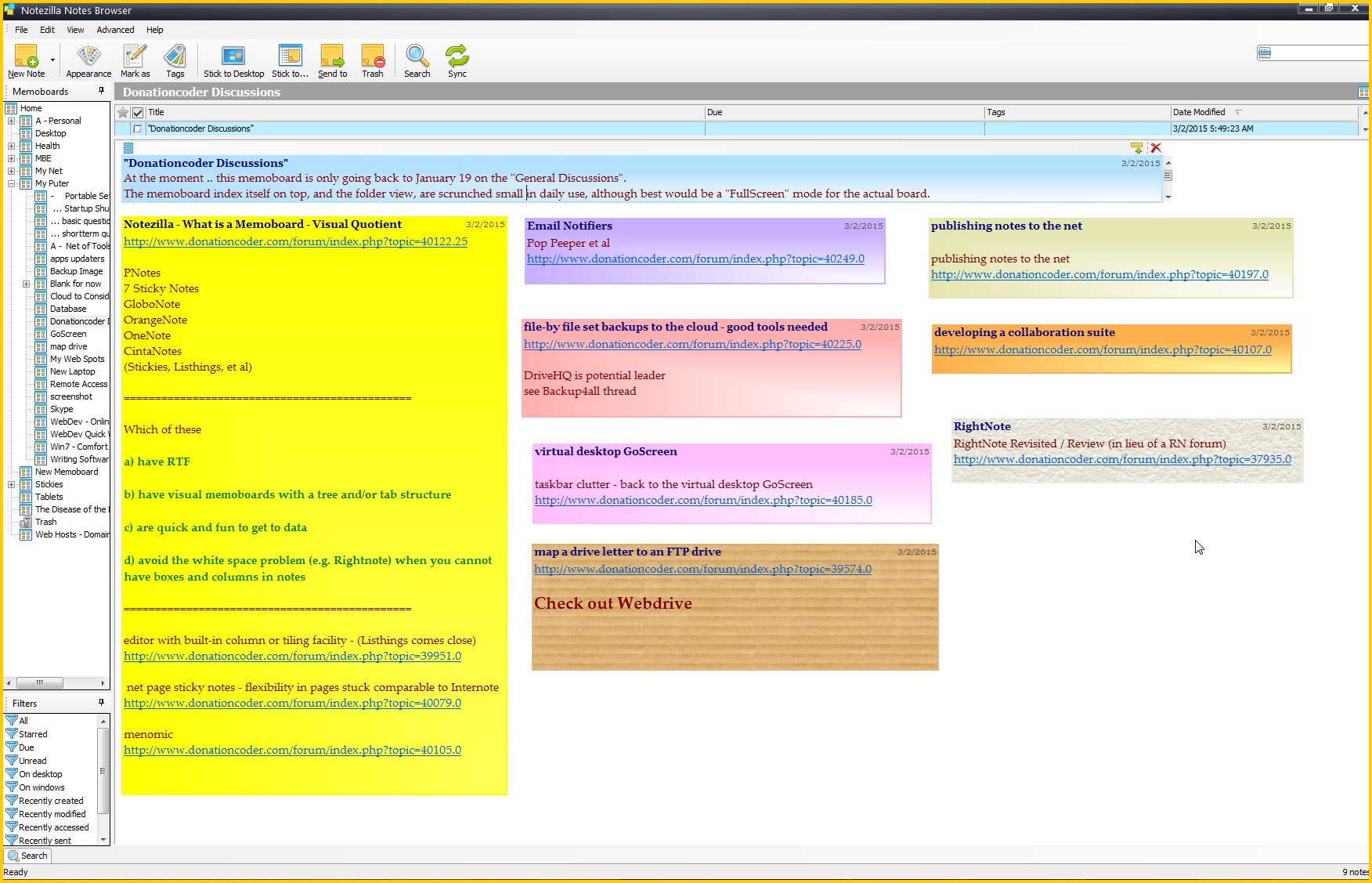Pin the Filters panel

pyautogui.click(x=101, y=702)
